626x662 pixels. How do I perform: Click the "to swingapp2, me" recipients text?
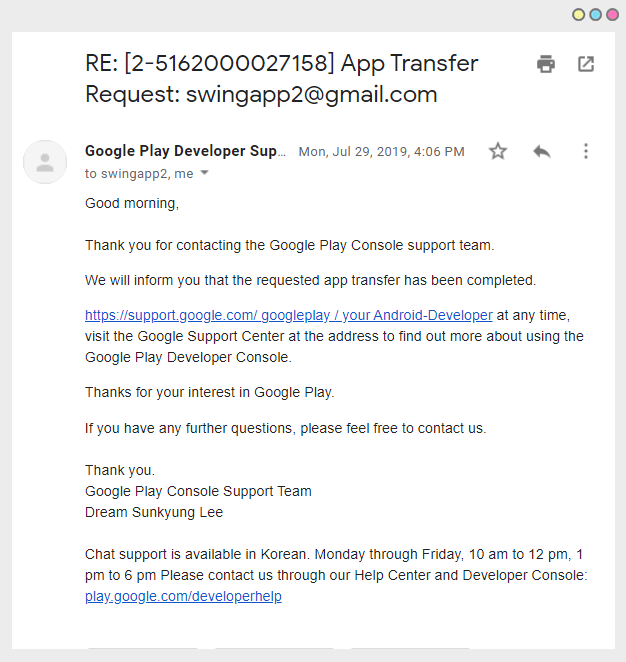[139, 173]
